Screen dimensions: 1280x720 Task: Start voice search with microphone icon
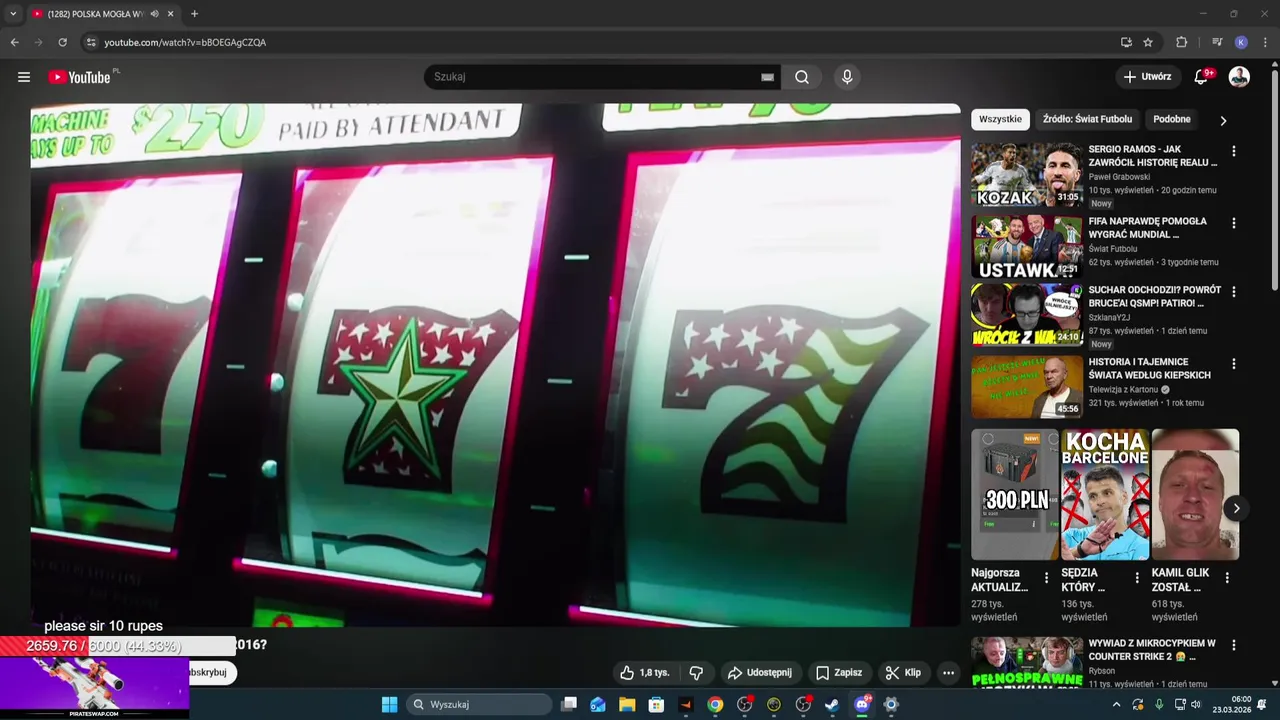coord(847,77)
